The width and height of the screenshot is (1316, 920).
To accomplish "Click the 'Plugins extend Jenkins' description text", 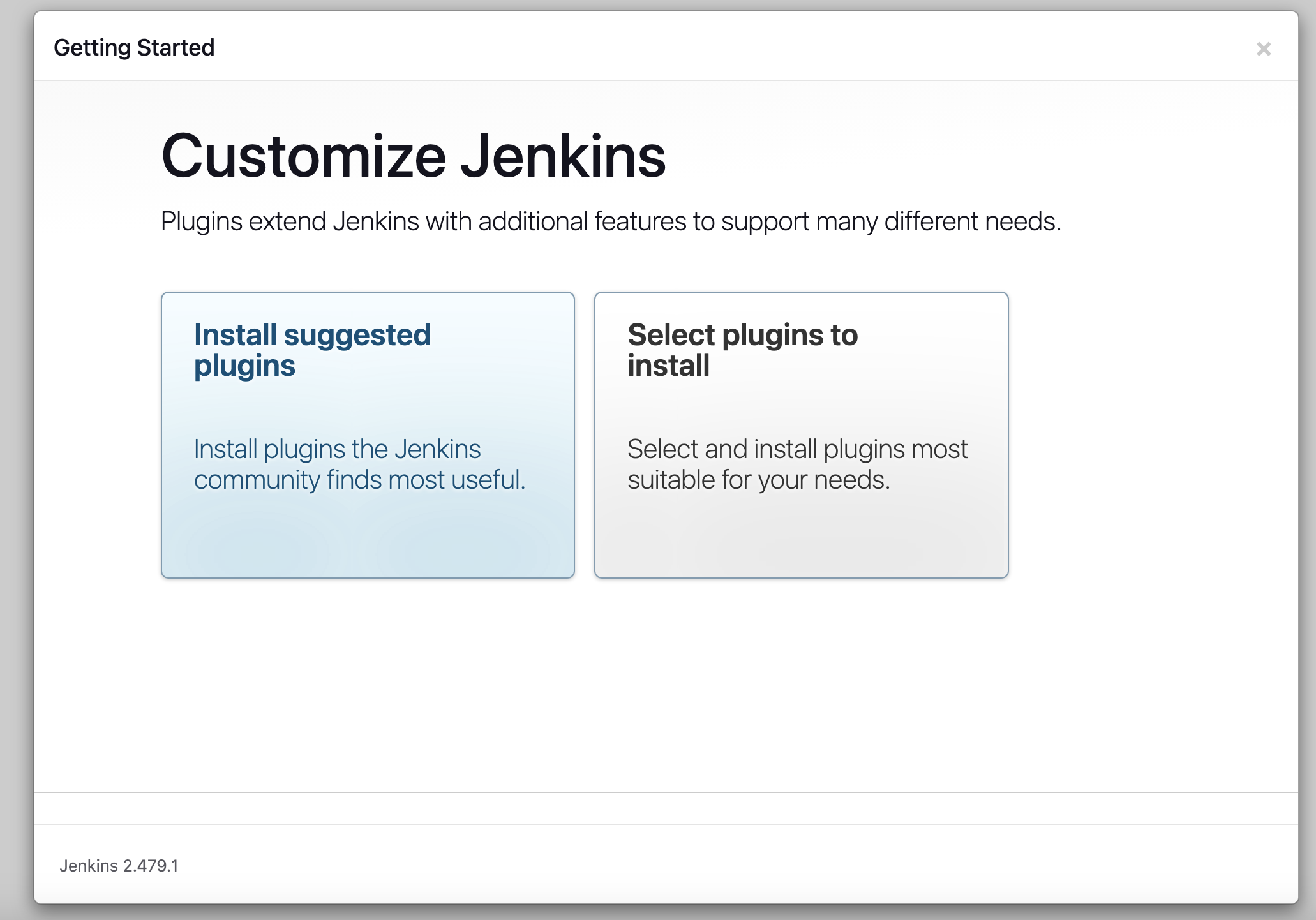I will (611, 221).
